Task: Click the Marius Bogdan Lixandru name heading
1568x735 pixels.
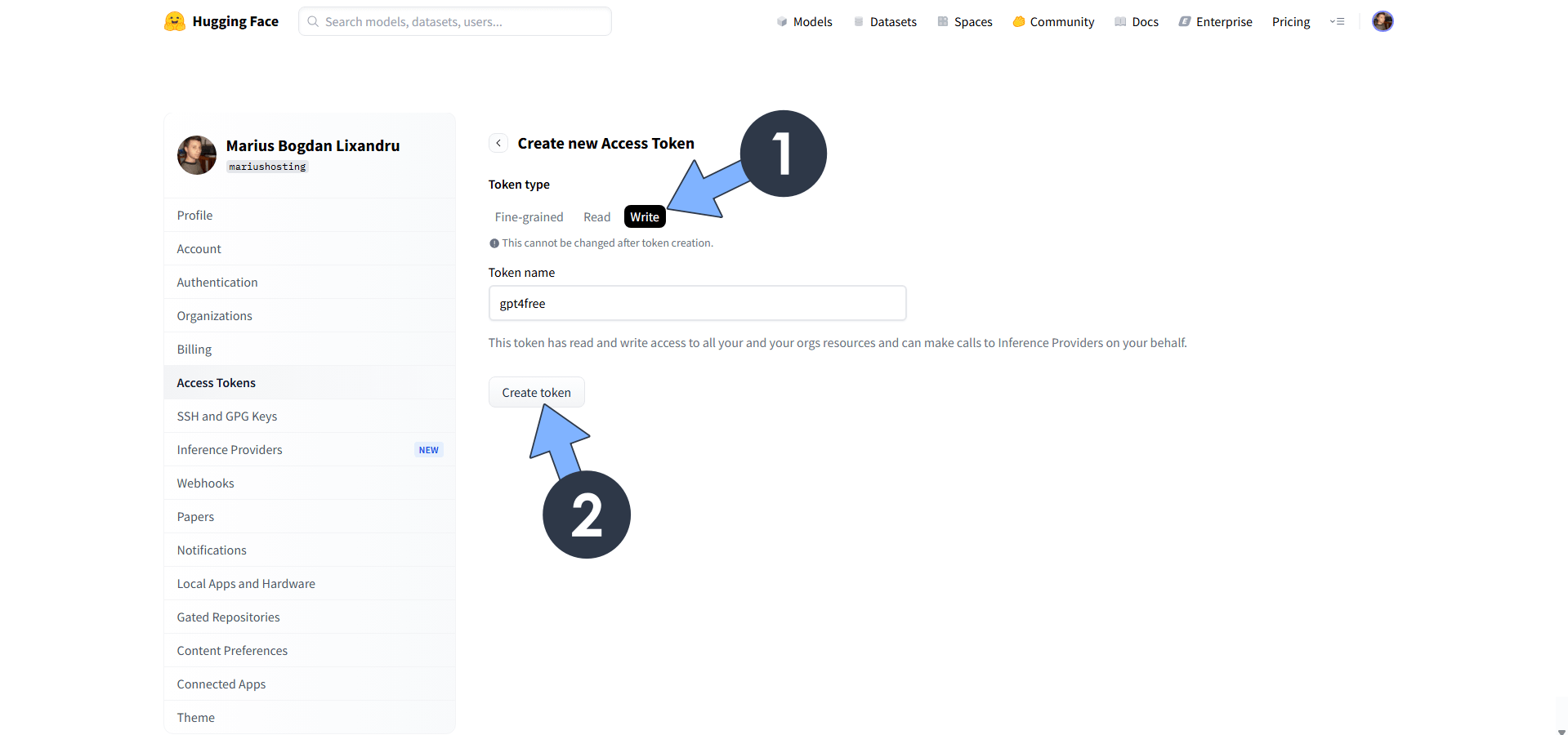Action: point(313,145)
